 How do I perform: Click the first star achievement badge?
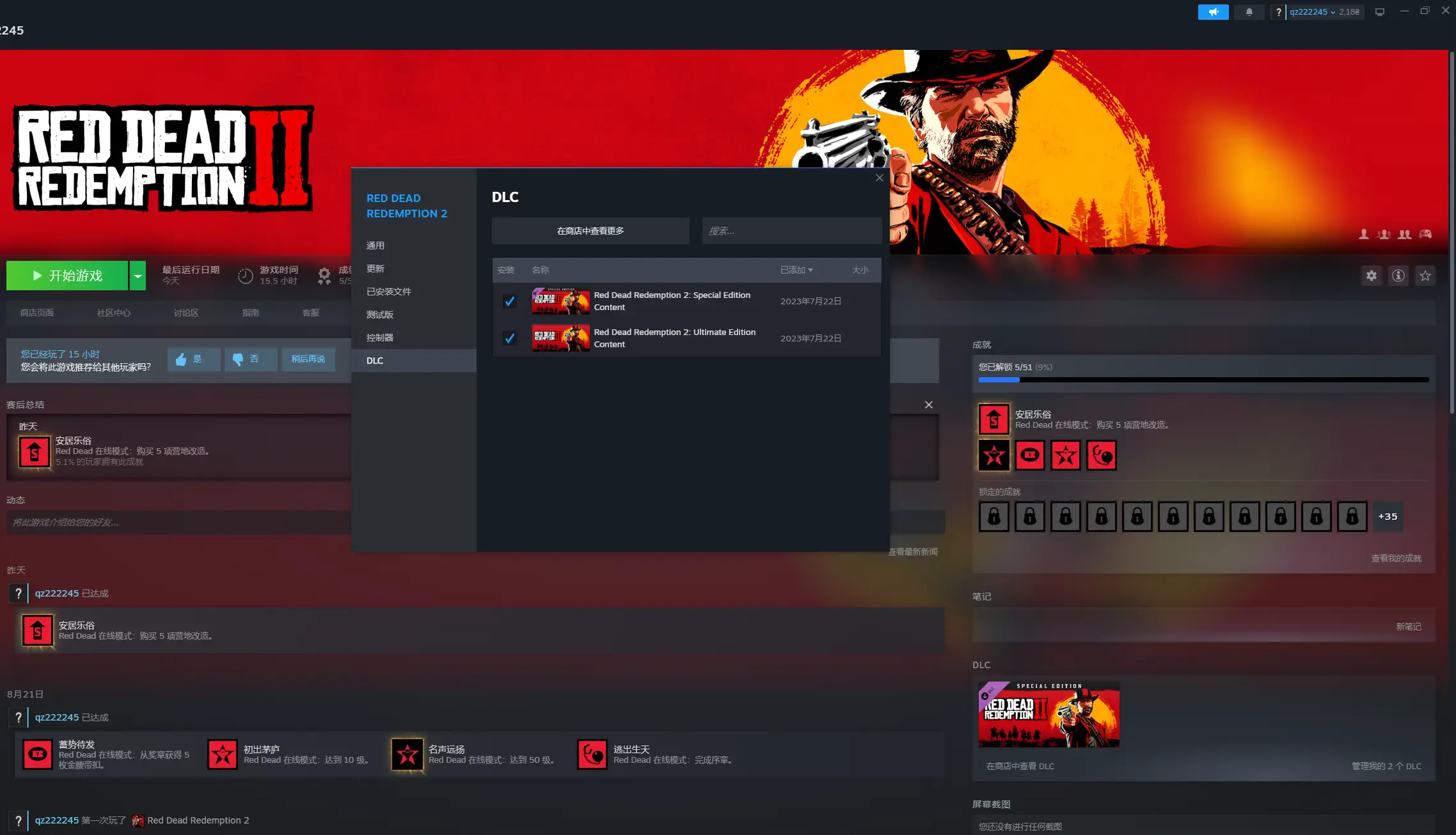(x=994, y=455)
